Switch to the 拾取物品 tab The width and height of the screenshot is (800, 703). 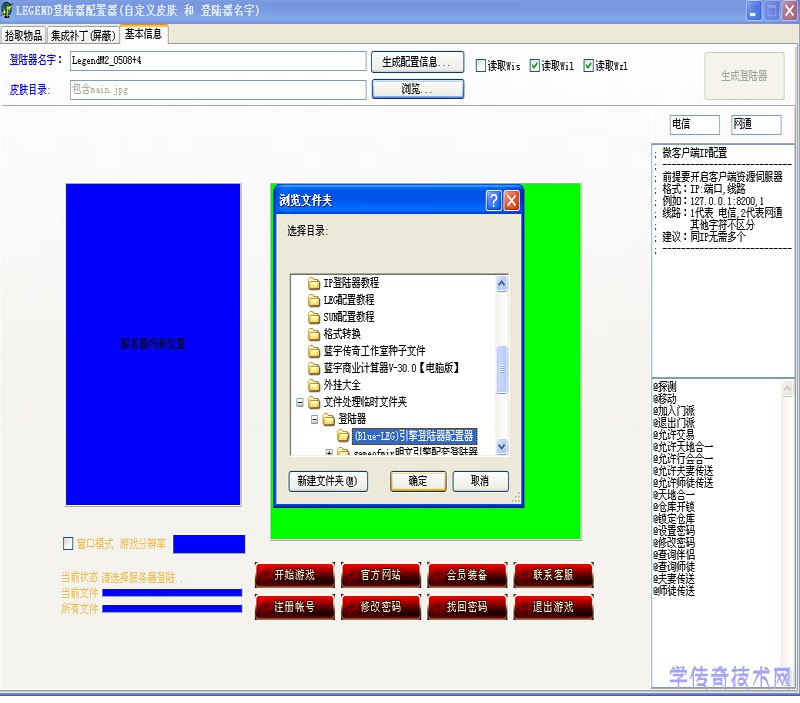[24, 35]
